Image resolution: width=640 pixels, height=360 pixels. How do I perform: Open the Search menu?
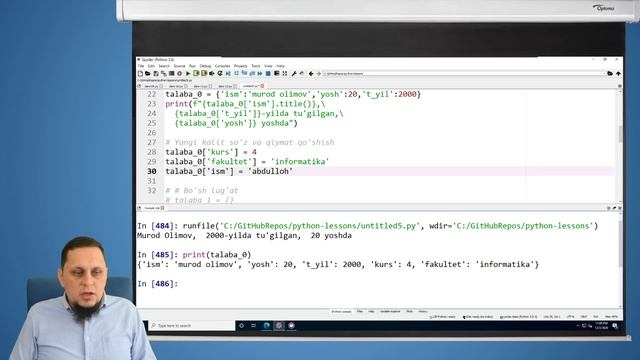point(164,66)
